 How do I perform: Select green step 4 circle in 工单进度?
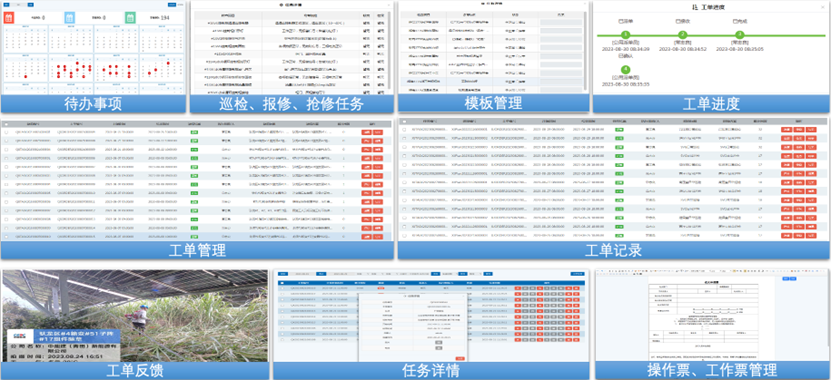tap(626, 69)
